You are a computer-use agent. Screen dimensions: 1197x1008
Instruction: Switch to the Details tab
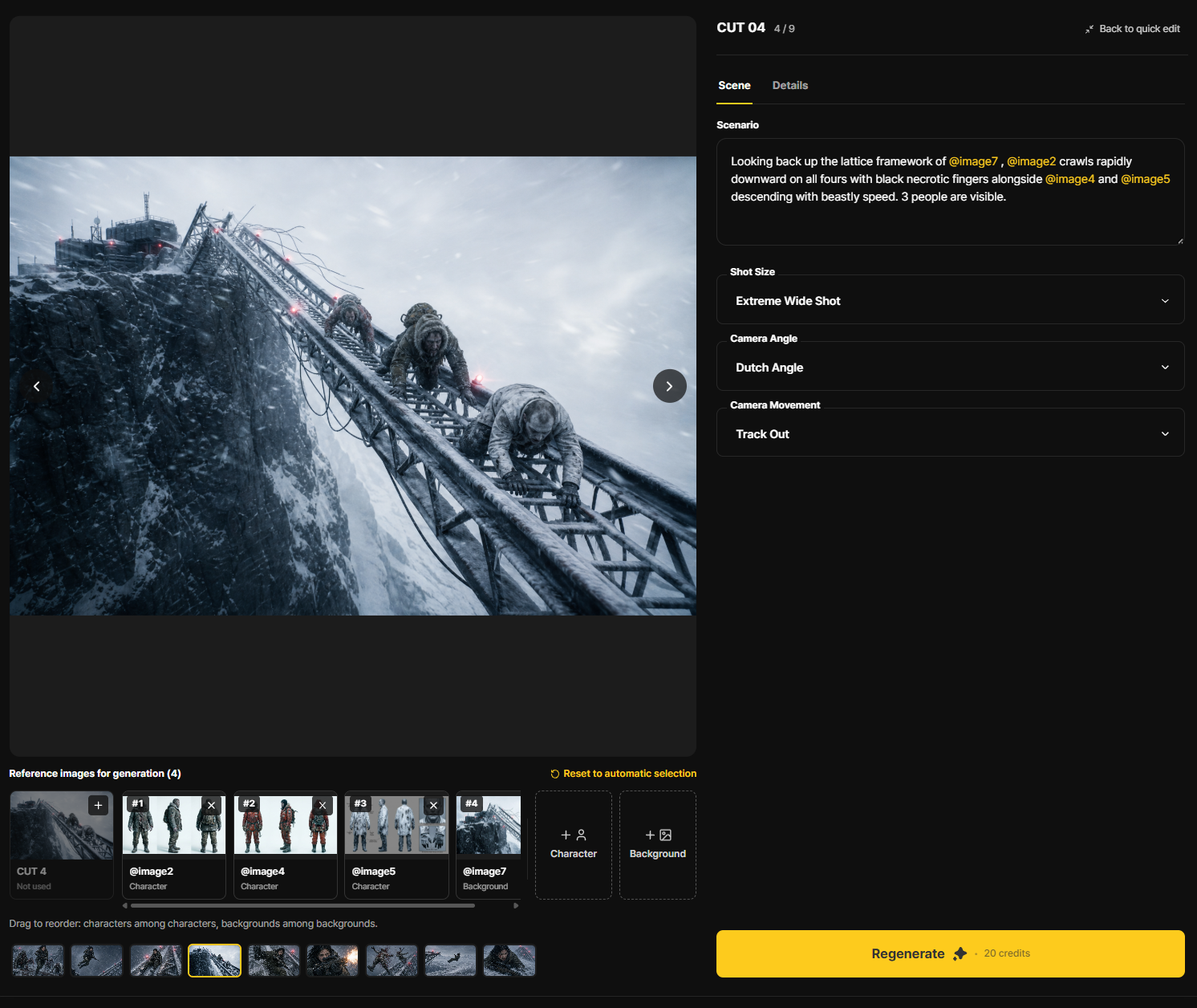point(789,85)
